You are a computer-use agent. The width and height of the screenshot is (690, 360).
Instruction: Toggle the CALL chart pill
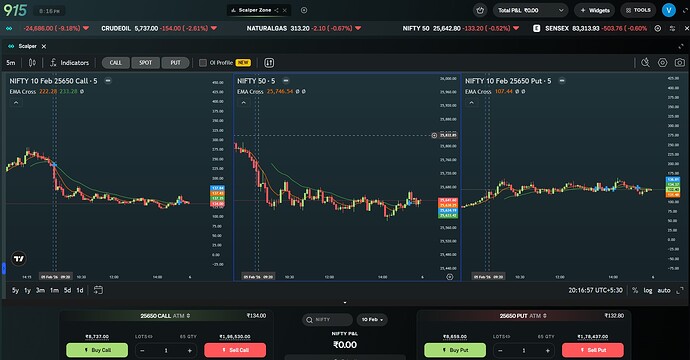116,63
